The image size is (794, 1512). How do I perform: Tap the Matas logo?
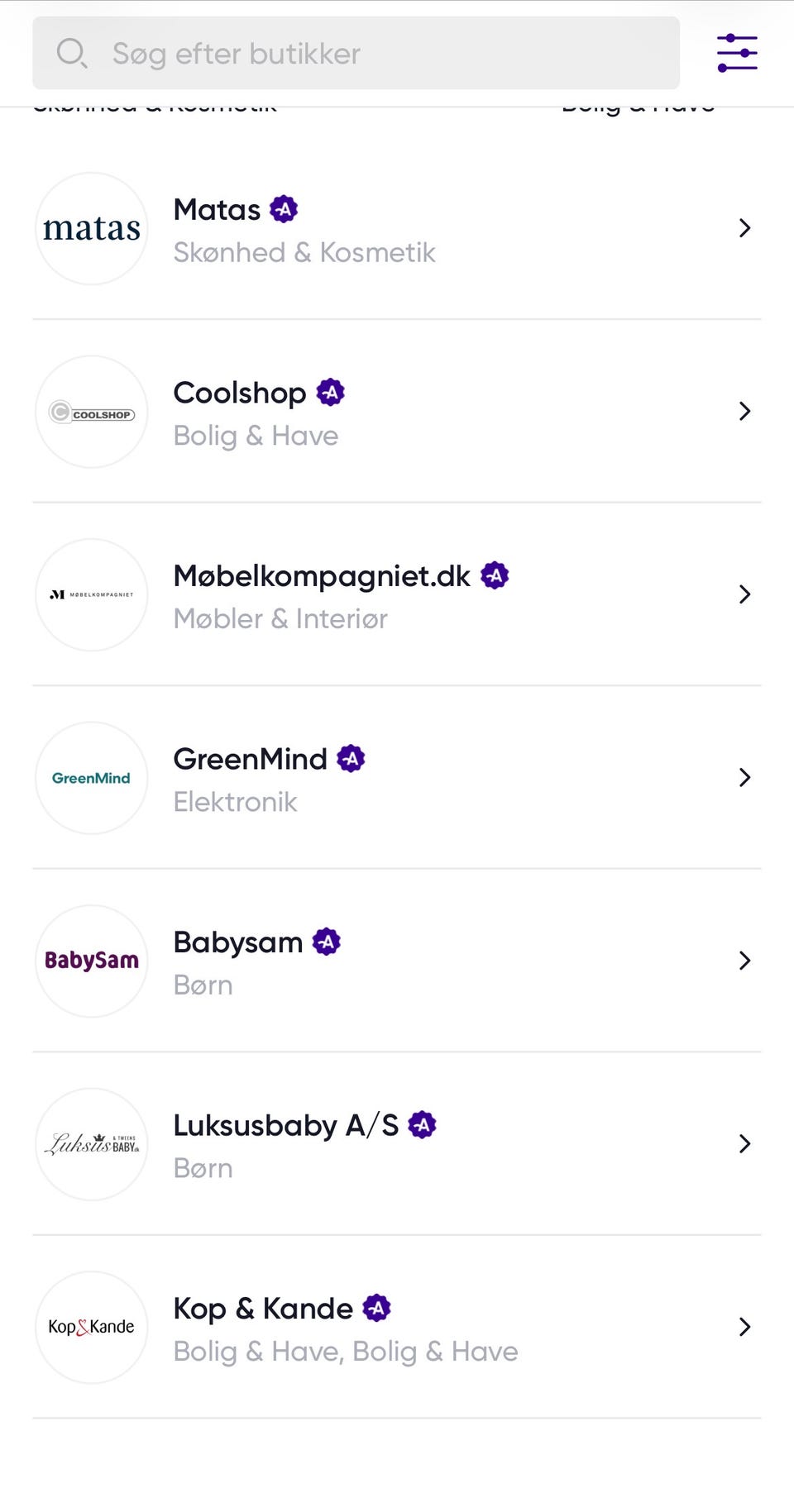tap(92, 229)
